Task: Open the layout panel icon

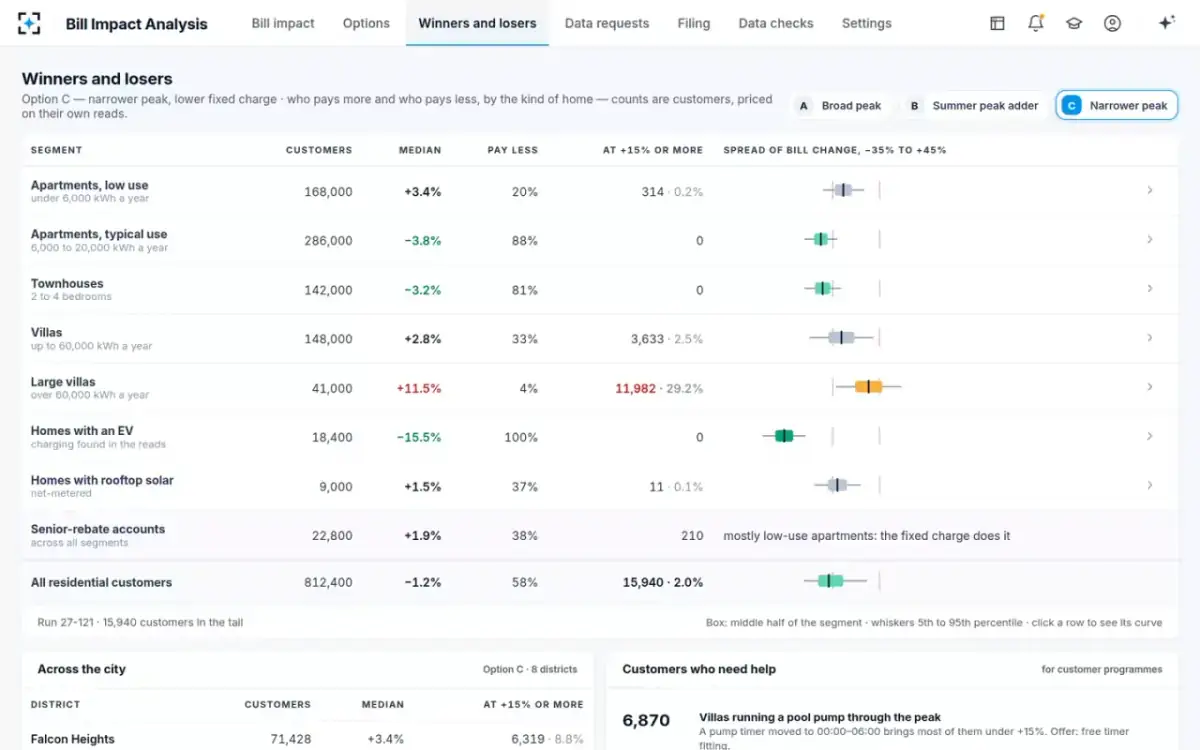Action: 997,23
